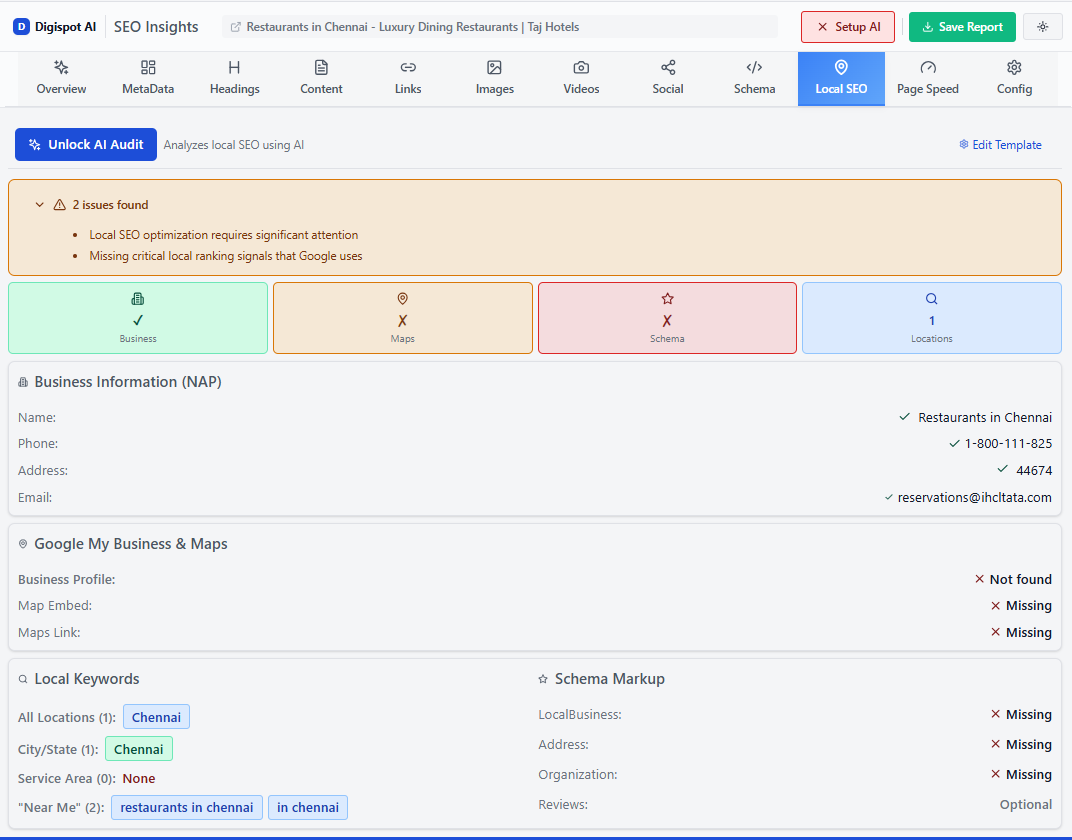The height and width of the screenshot is (840, 1072).
Task: Open the Images section
Action: pyautogui.click(x=494, y=77)
